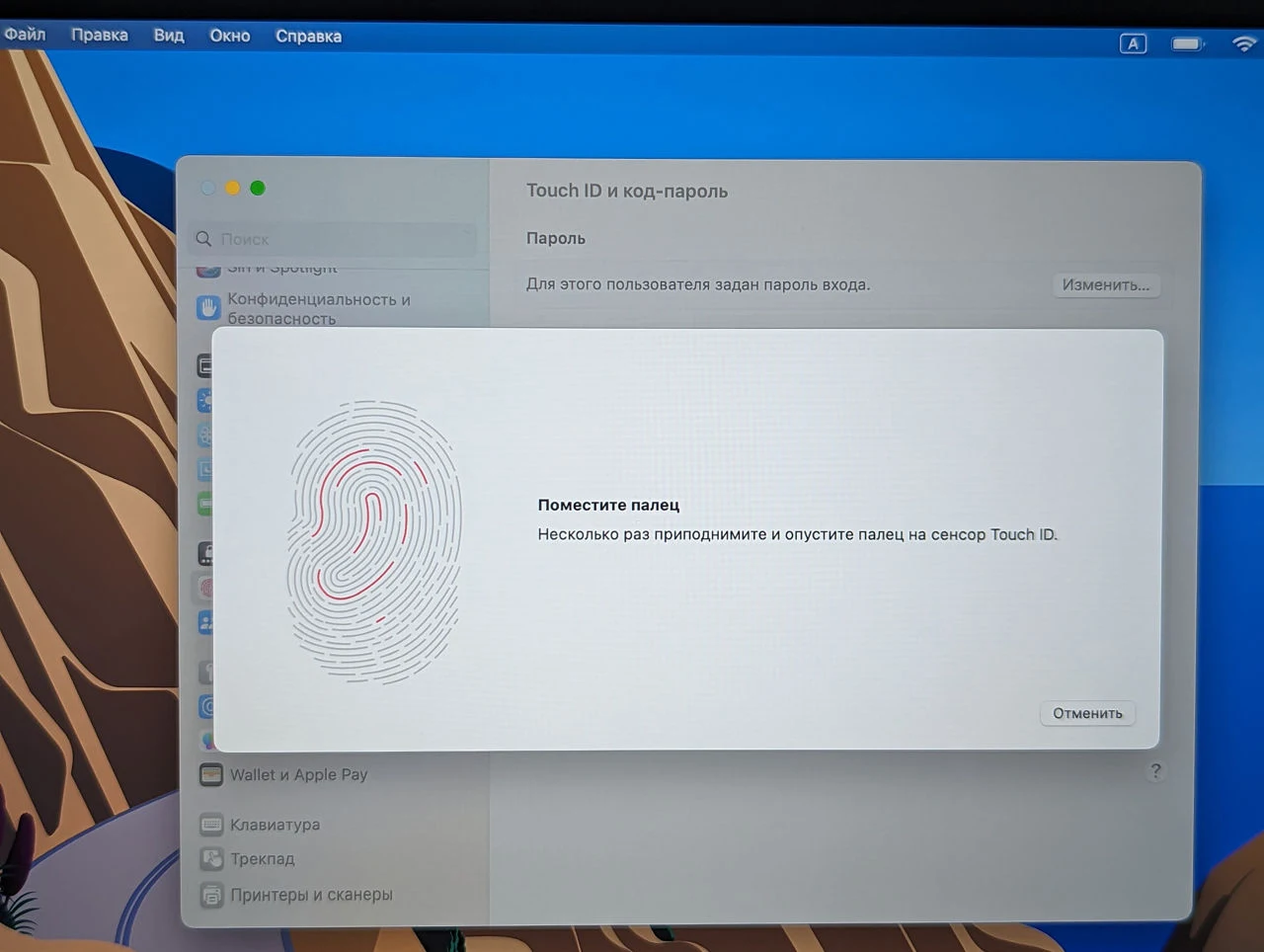The image size is (1264, 952).
Task: Go to Принтеры и сканеры icon
Action: [211, 895]
